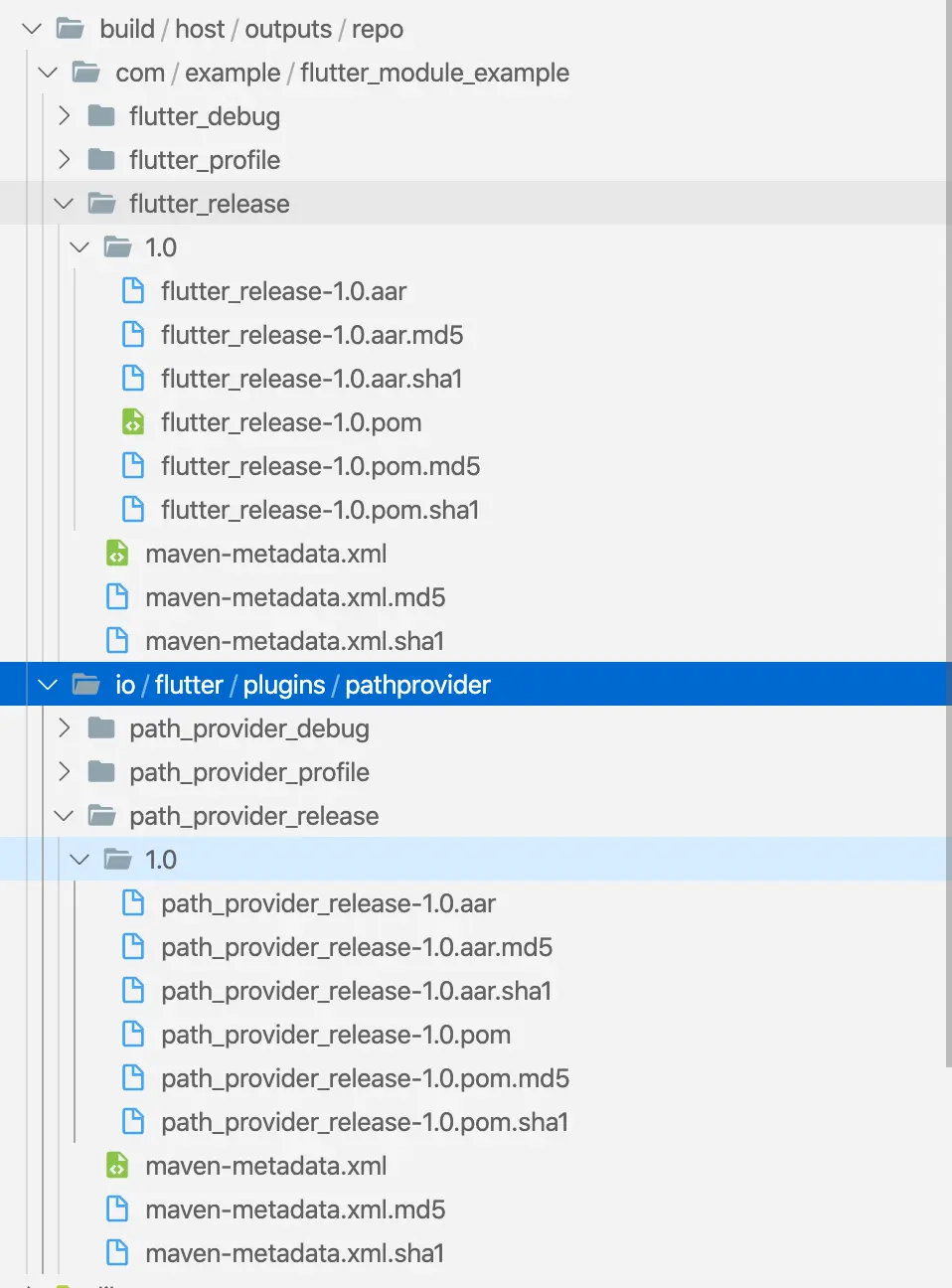The image size is (952, 1288).
Task: Click the 'outputs' segment in the top path row
Action: pyautogui.click(x=288, y=30)
